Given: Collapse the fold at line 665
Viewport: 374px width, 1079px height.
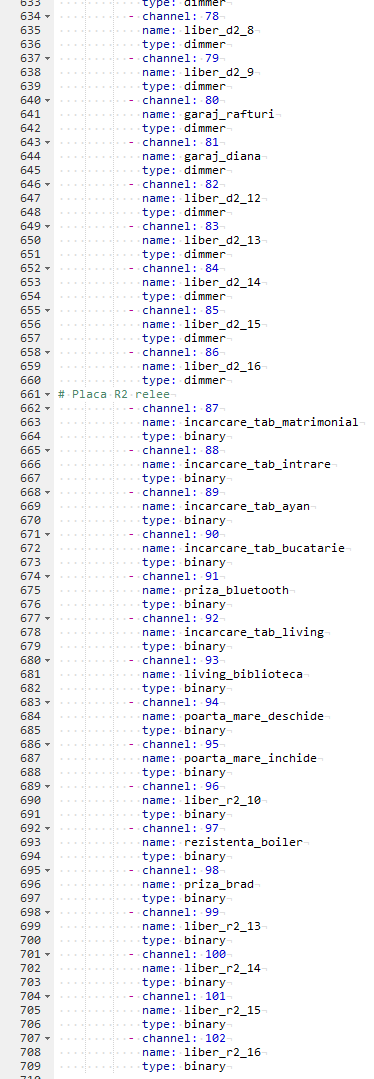Looking at the screenshot, I should pyautogui.click(x=48, y=451).
